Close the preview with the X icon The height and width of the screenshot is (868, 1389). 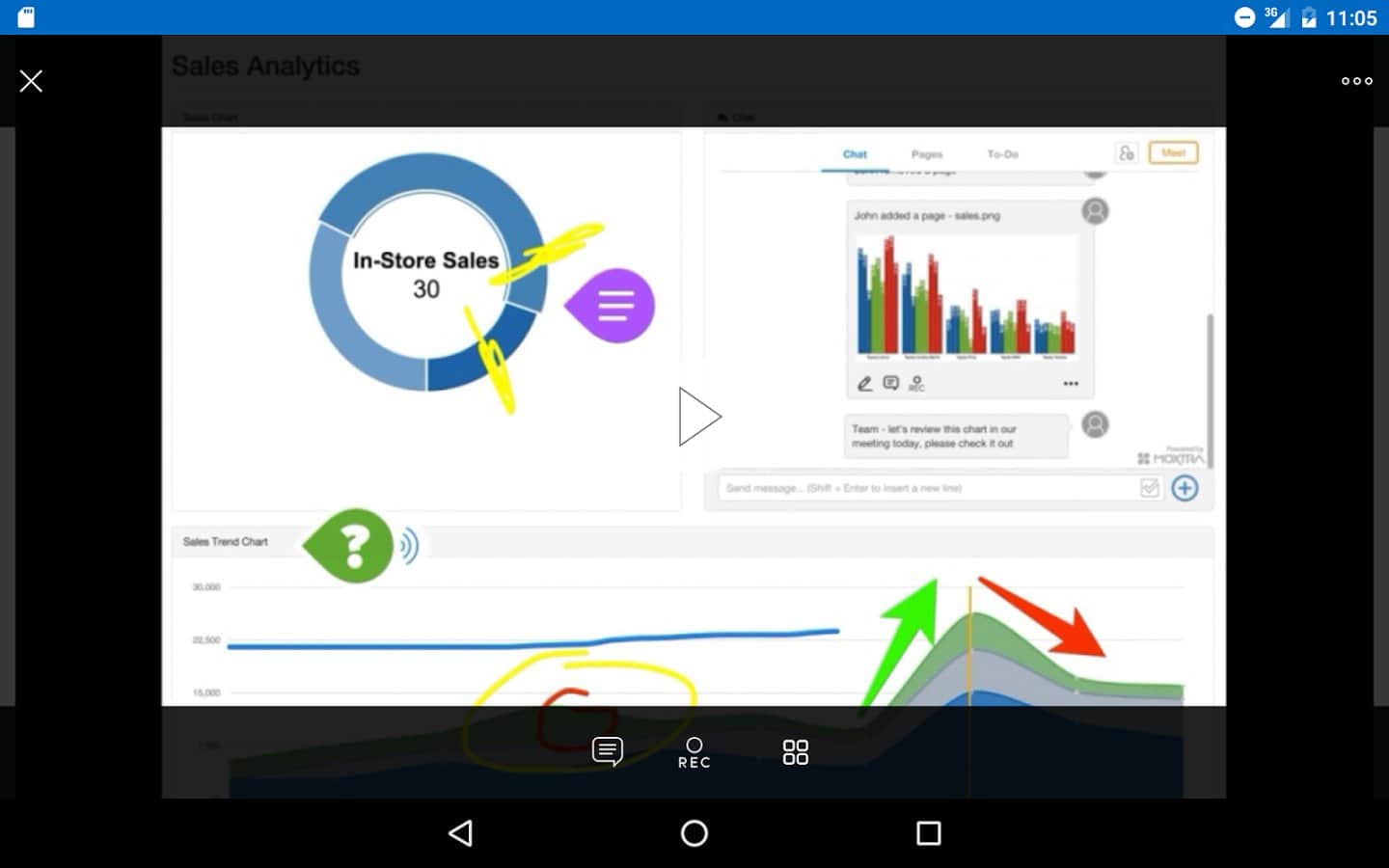point(31,81)
